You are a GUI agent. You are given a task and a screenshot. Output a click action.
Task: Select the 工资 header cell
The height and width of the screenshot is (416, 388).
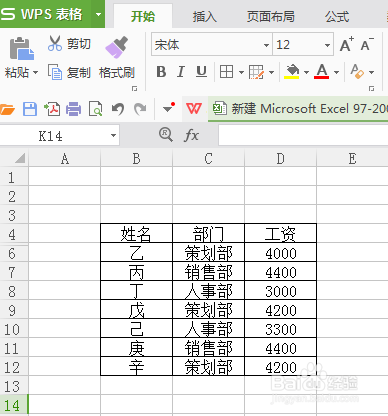(281, 233)
